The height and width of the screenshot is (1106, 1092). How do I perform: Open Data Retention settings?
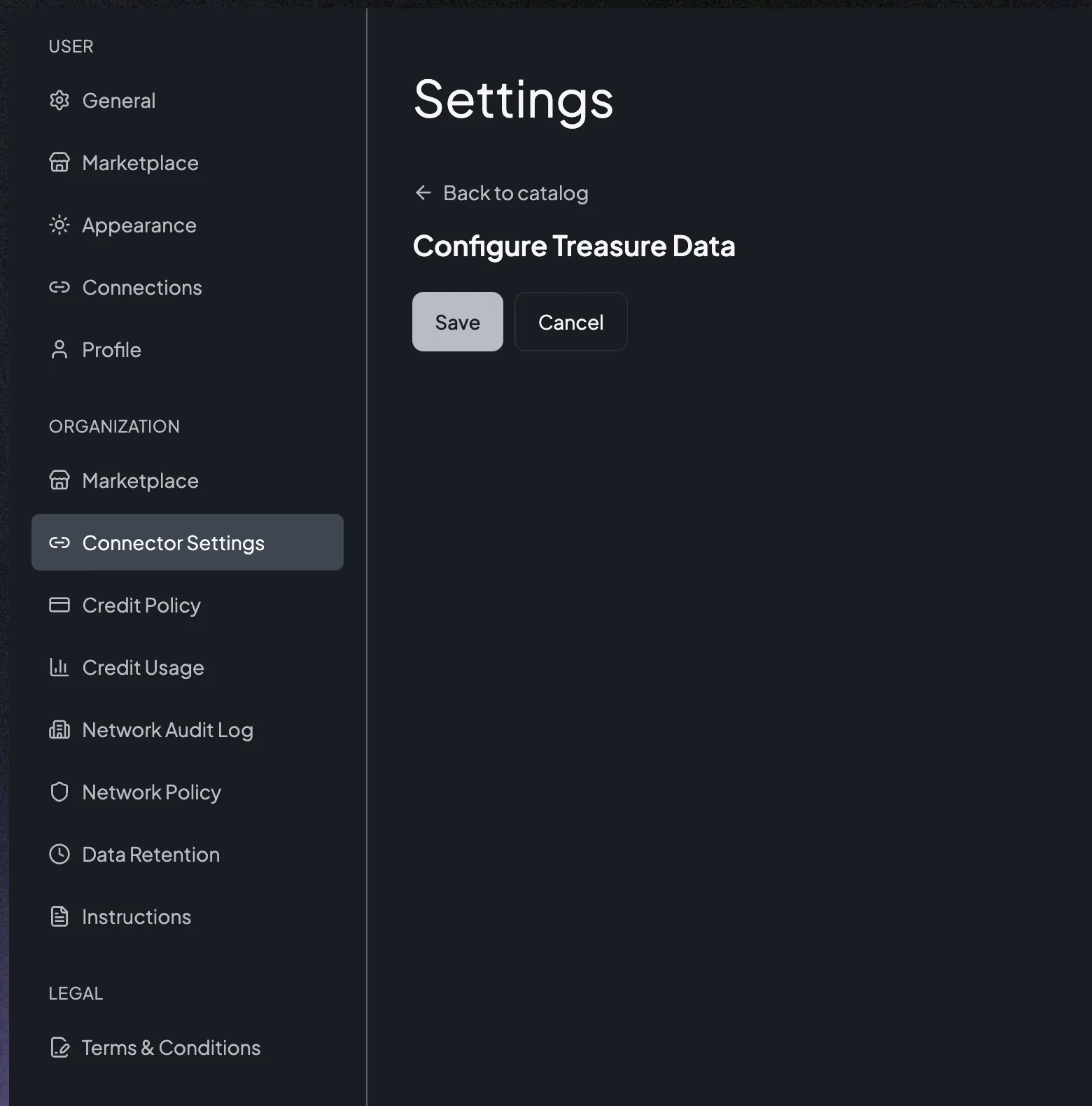pos(188,855)
